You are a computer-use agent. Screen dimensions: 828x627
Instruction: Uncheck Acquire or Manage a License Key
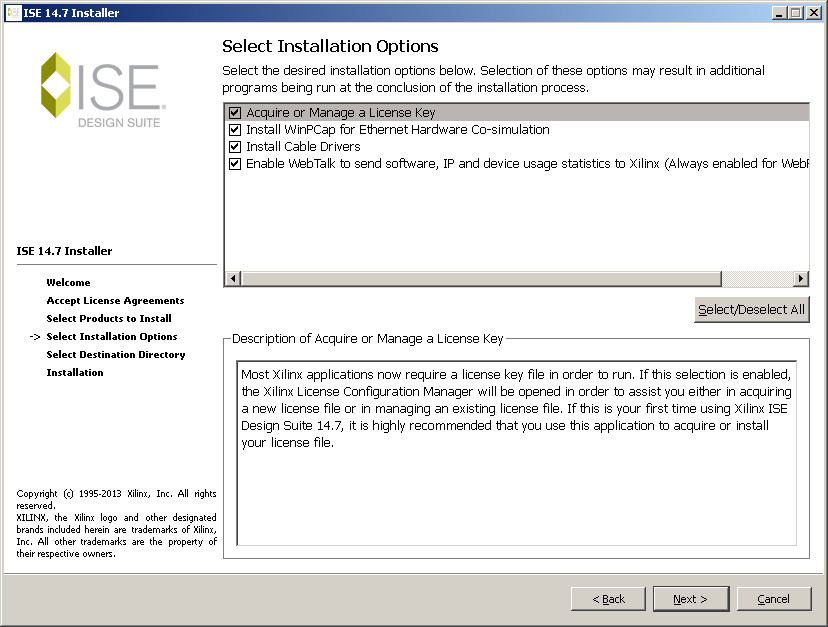(x=235, y=113)
